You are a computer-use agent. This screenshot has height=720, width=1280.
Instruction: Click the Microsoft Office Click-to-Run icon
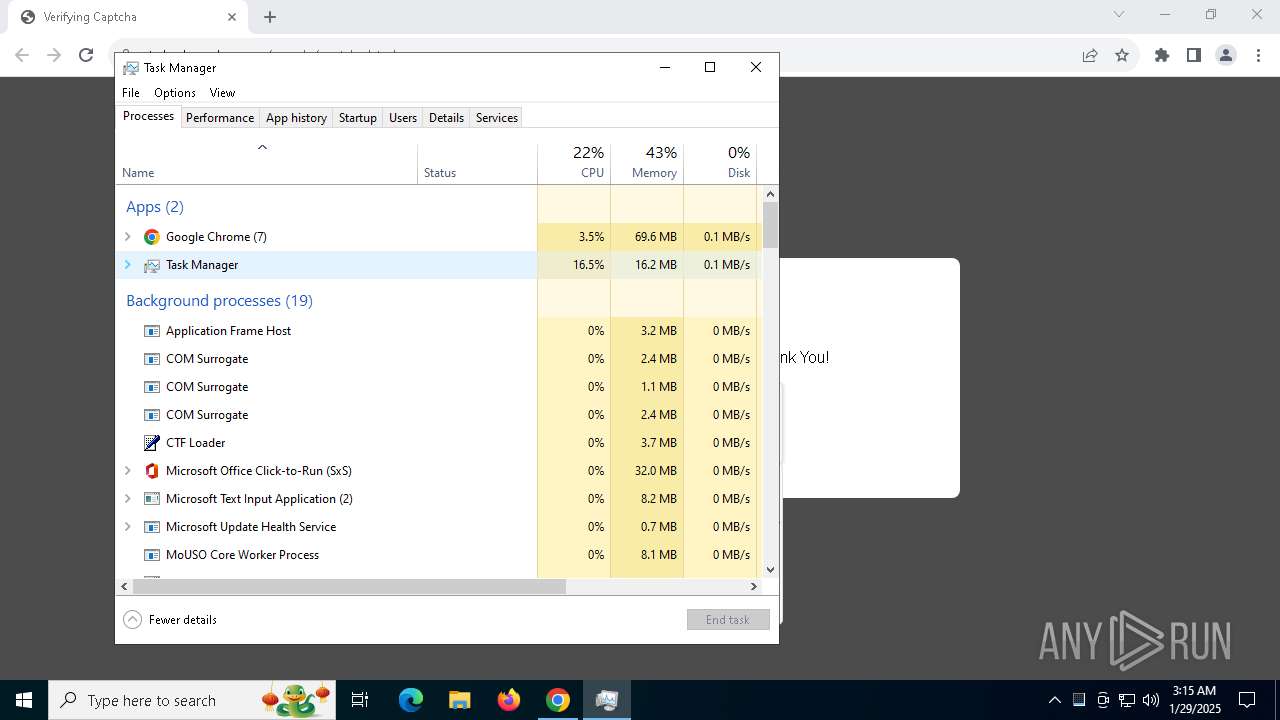click(x=152, y=471)
